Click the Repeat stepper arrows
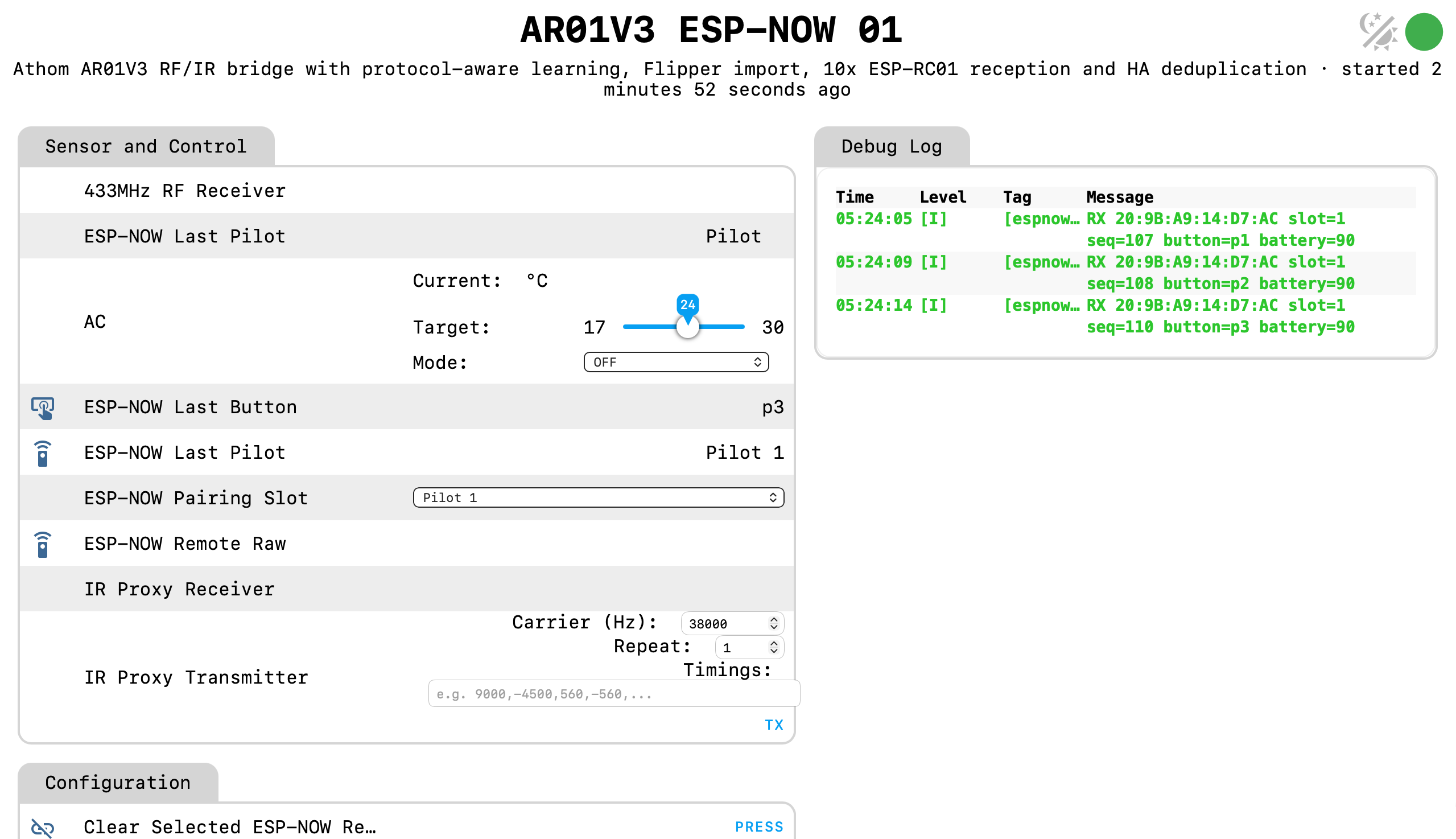The image size is (1456, 839). (x=773, y=648)
